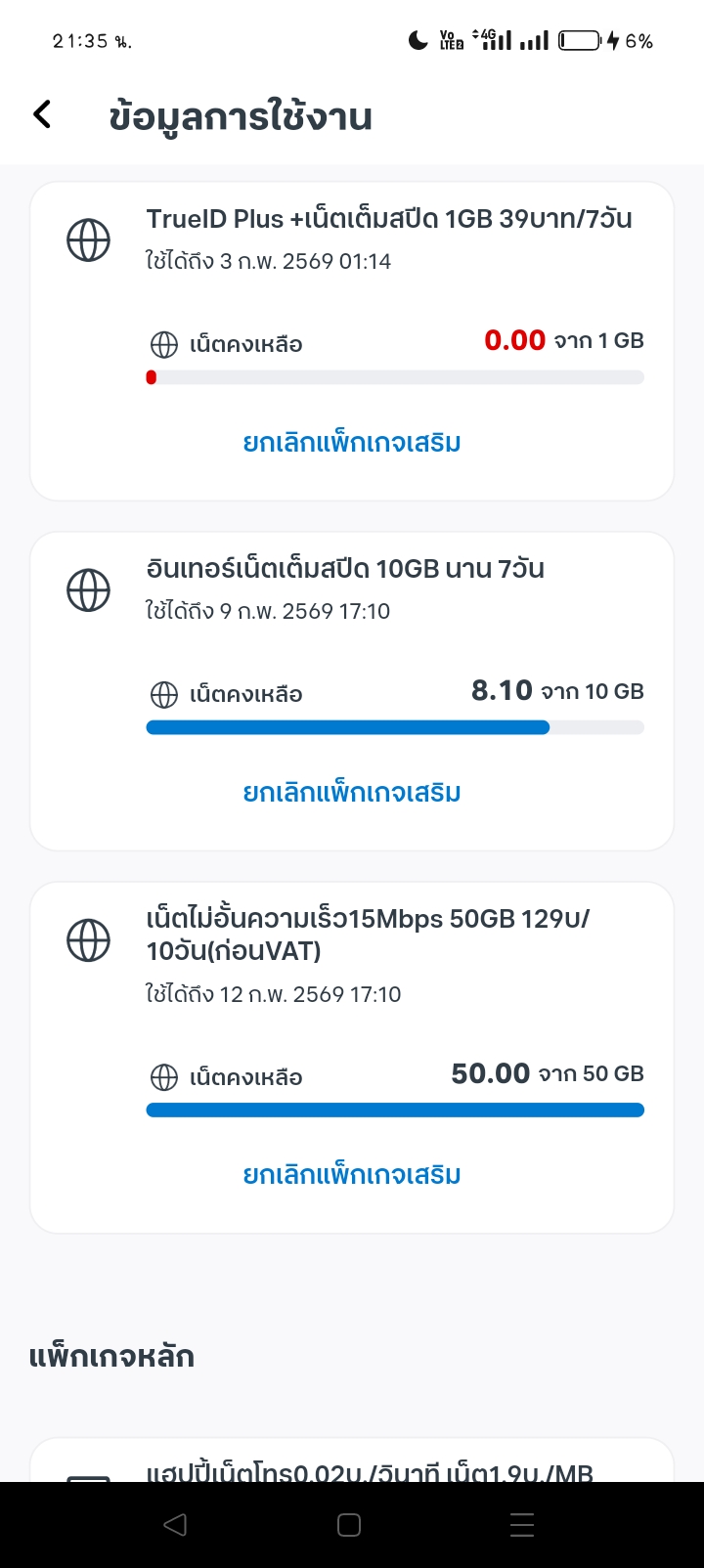The height and width of the screenshot is (1568, 704).
Task: Open Android recent apps menu button
Action: click(x=522, y=1525)
